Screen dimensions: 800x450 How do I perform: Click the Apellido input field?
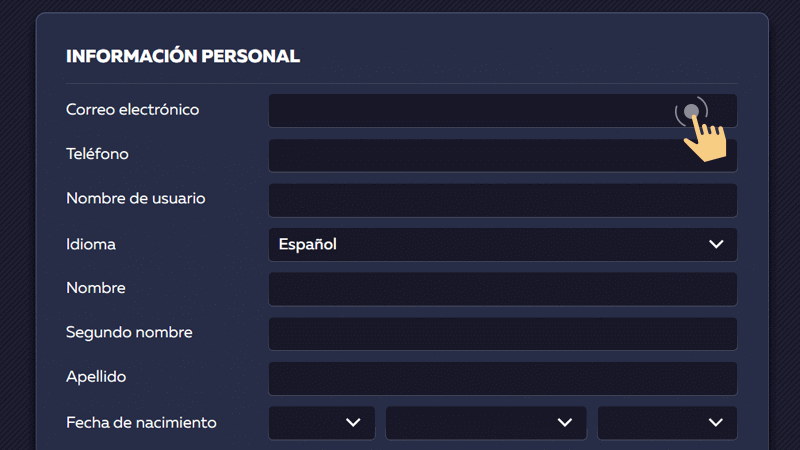click(502, 379)
